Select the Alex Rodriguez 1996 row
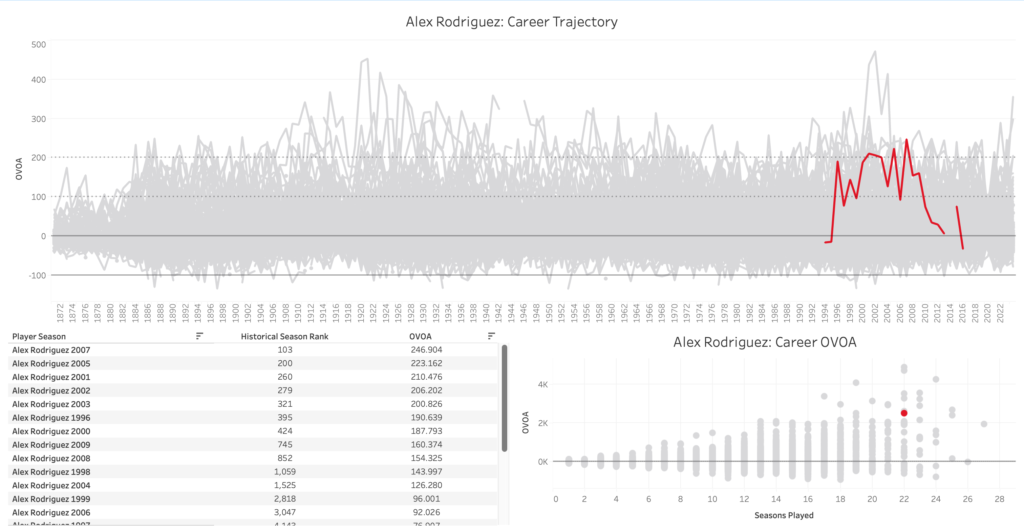This screenshot has height=529, width=1024. coord(253,417)
